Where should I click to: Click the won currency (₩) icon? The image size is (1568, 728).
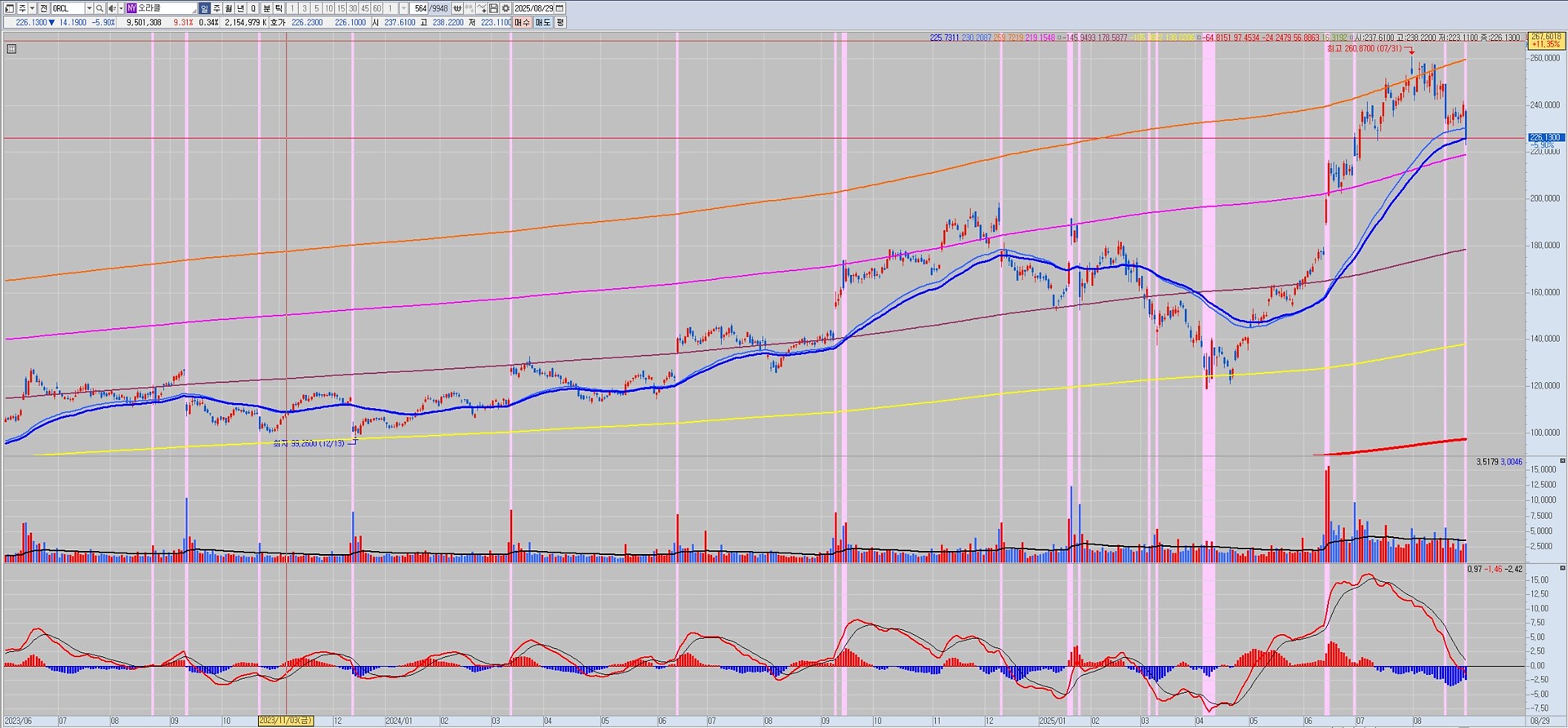pos(458,8)
